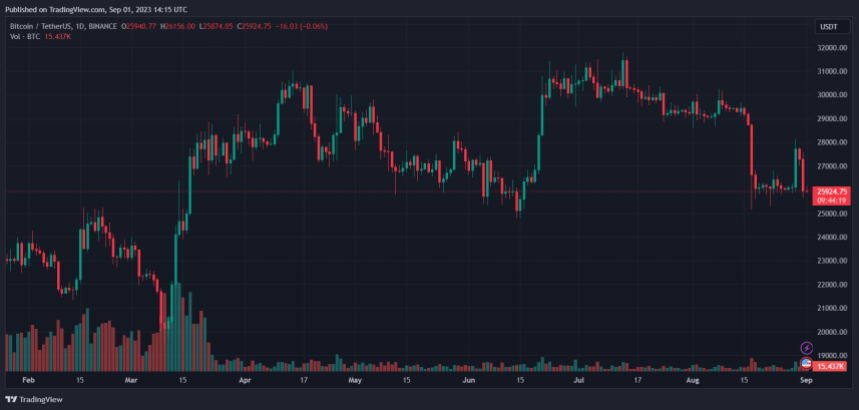859x410 pixels.
Task: Select the Vol · BTC indicator label
Action: coord(24,37)
